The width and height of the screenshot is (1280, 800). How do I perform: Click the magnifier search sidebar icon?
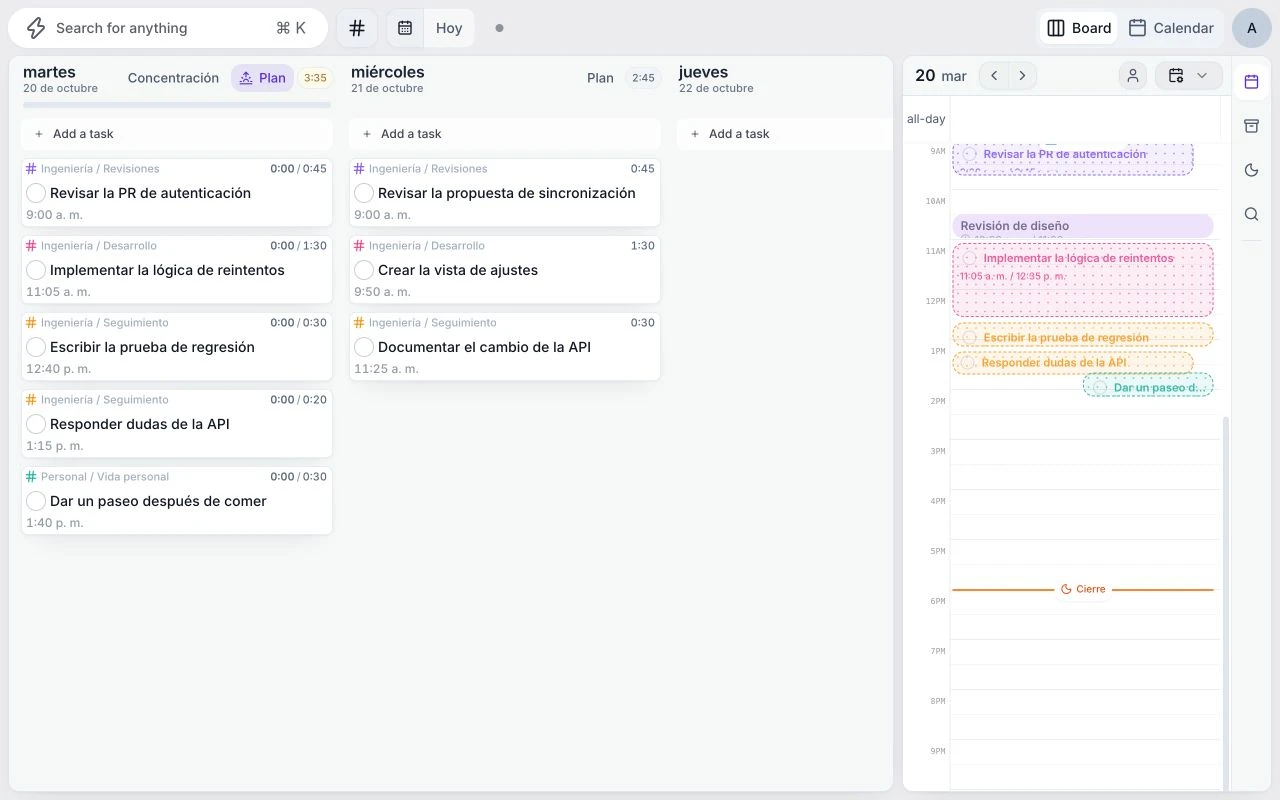click(x=1251, y=214)
